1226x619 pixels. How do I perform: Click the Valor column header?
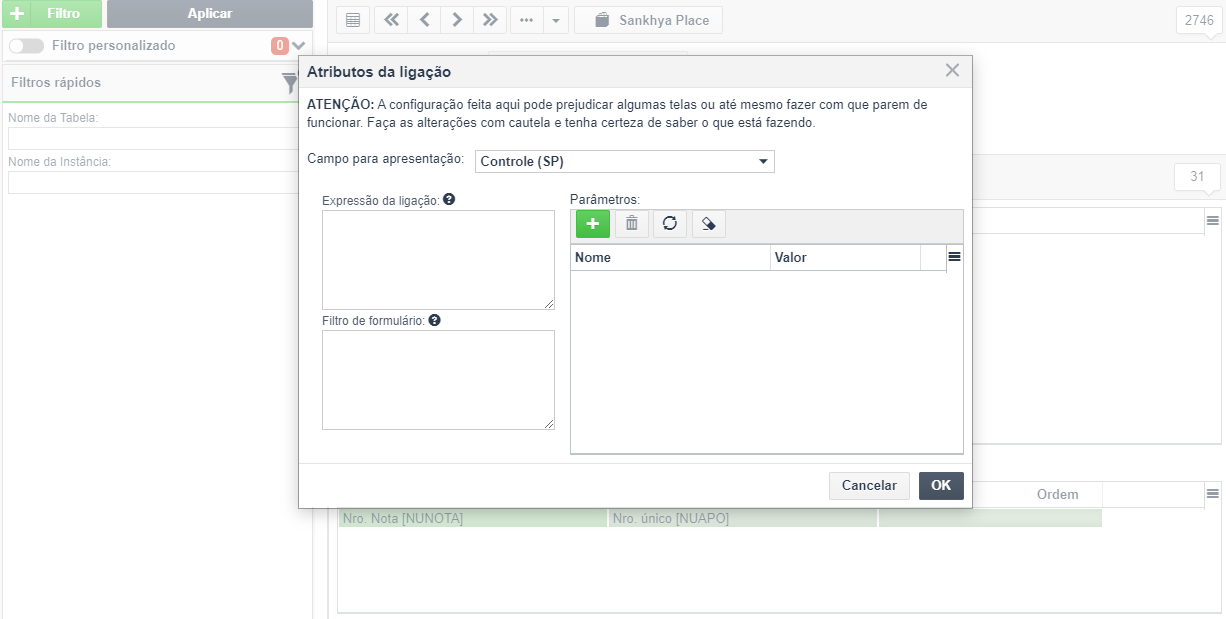(x=846, y=257)
